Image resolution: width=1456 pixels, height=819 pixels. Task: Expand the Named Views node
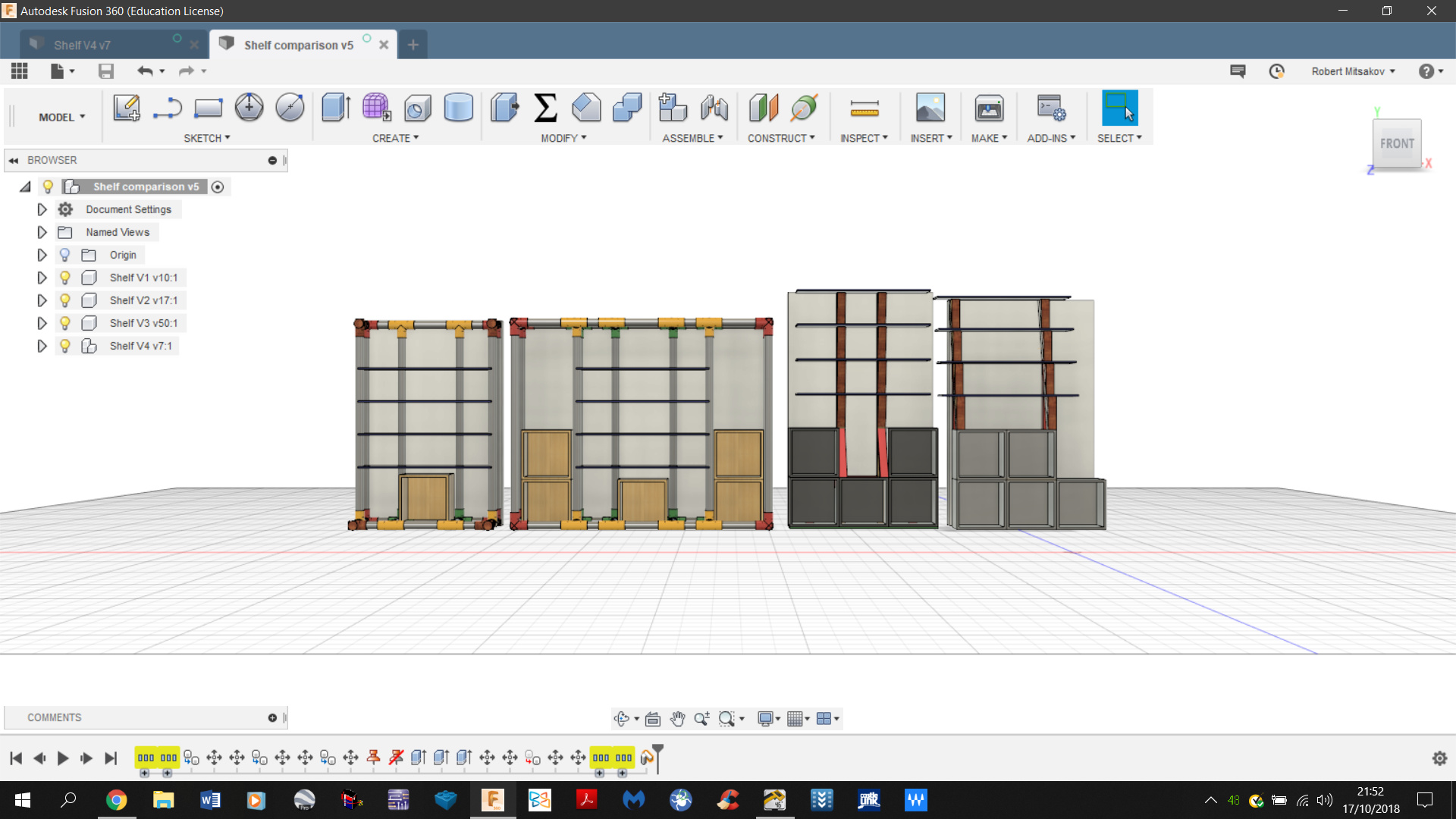point(42,232)
